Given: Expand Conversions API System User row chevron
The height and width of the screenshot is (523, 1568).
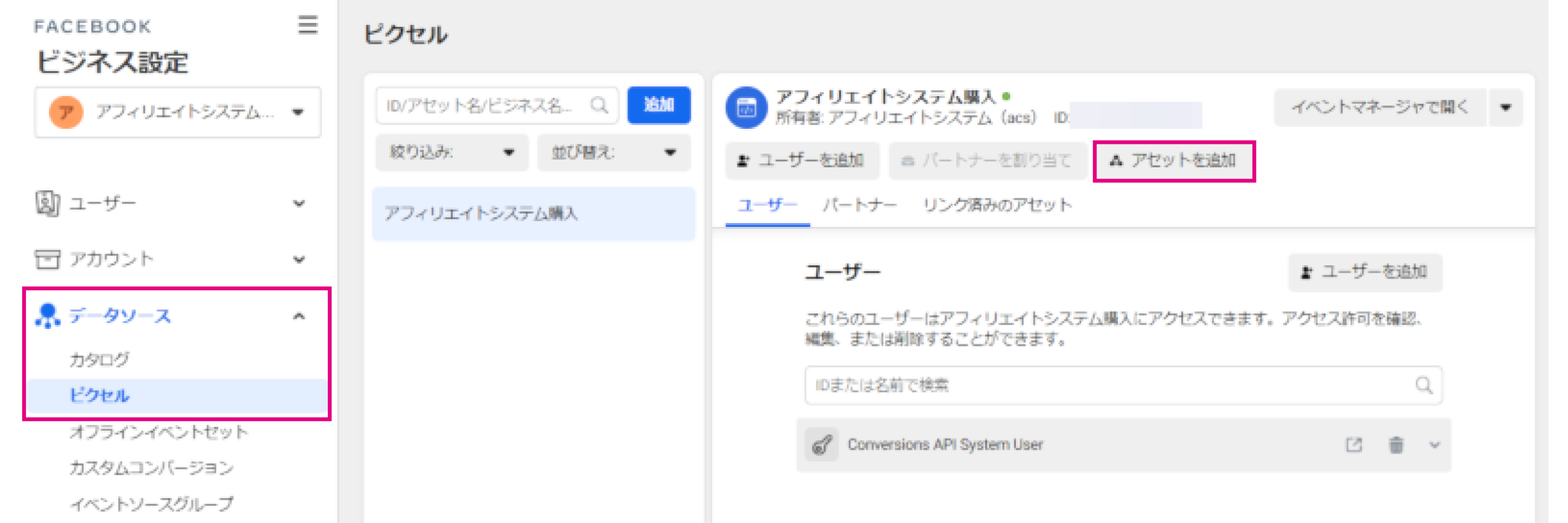Looking at the screenshot, I should pos(1435,445).
